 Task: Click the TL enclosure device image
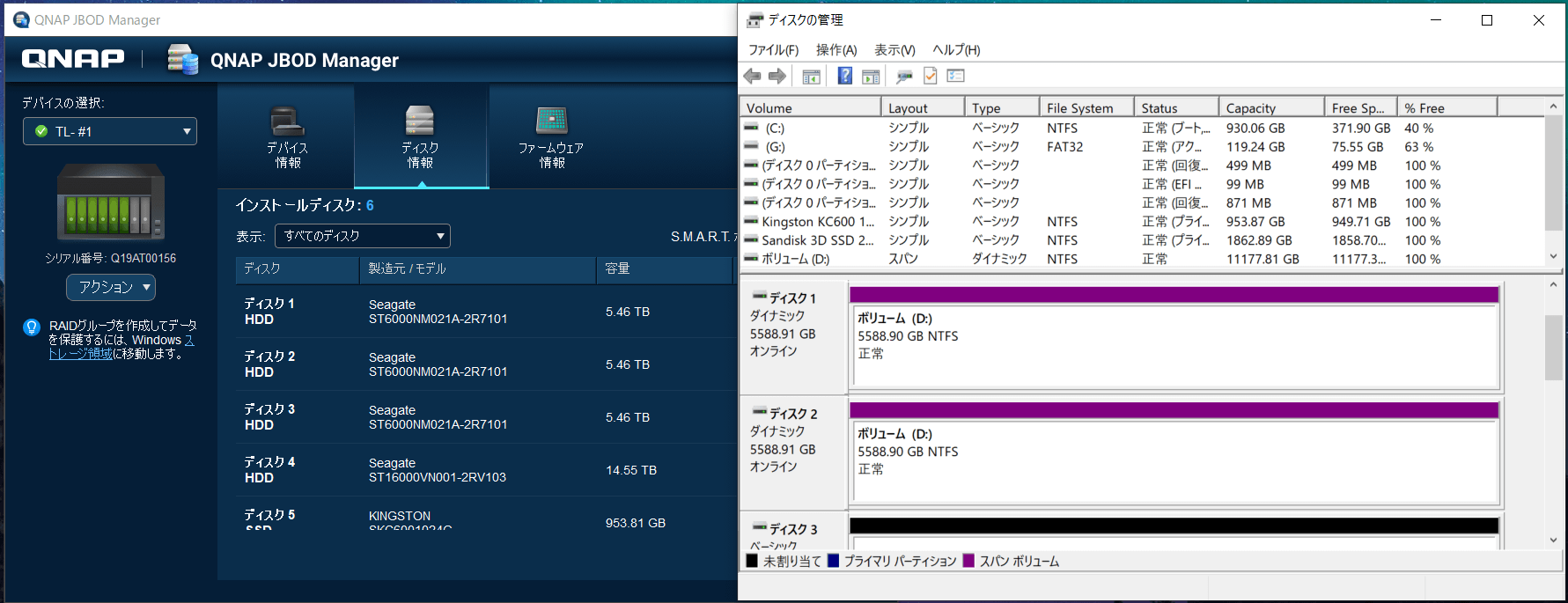click(x=111, y=202)
